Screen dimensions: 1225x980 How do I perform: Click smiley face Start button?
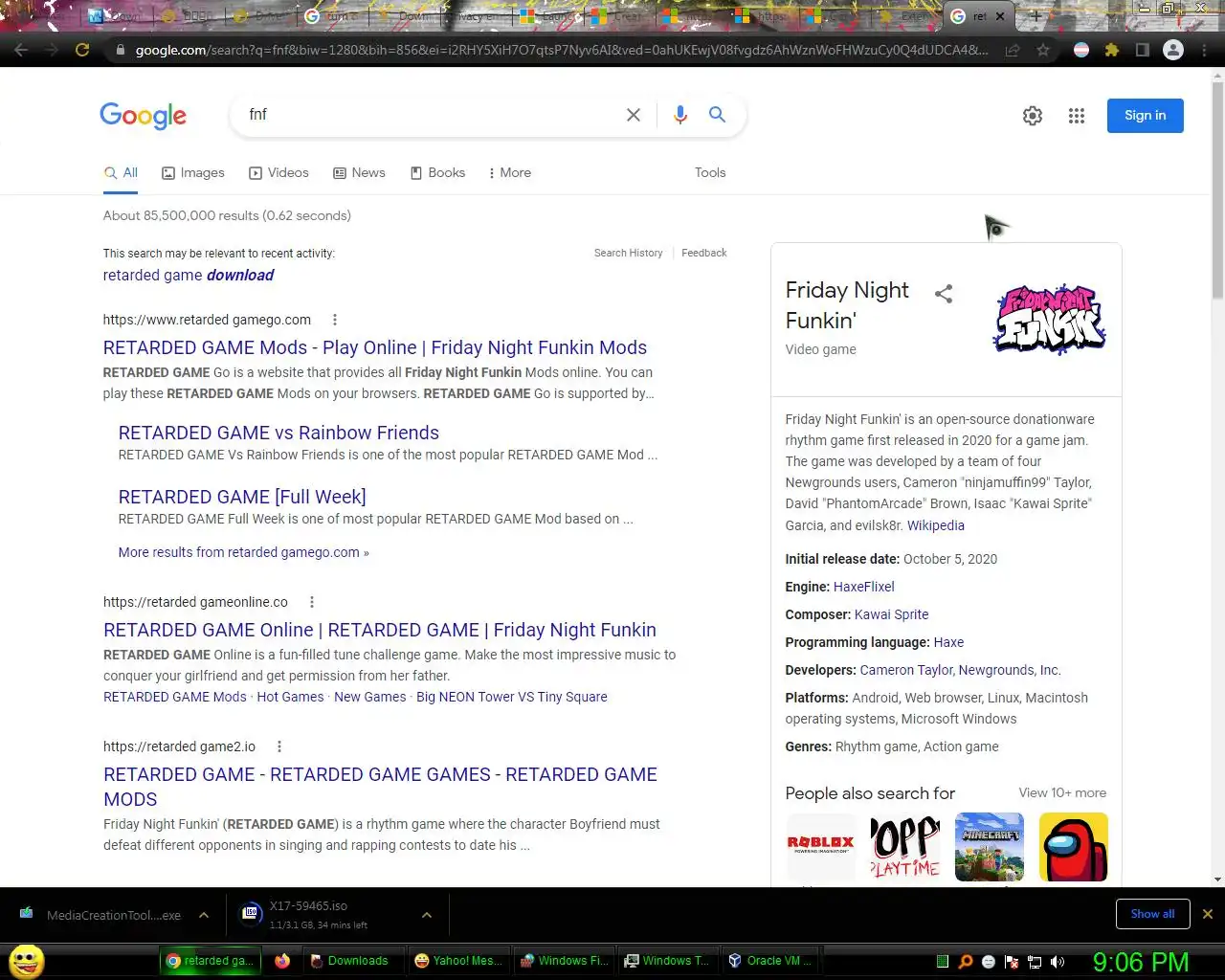tap(27, 961)
